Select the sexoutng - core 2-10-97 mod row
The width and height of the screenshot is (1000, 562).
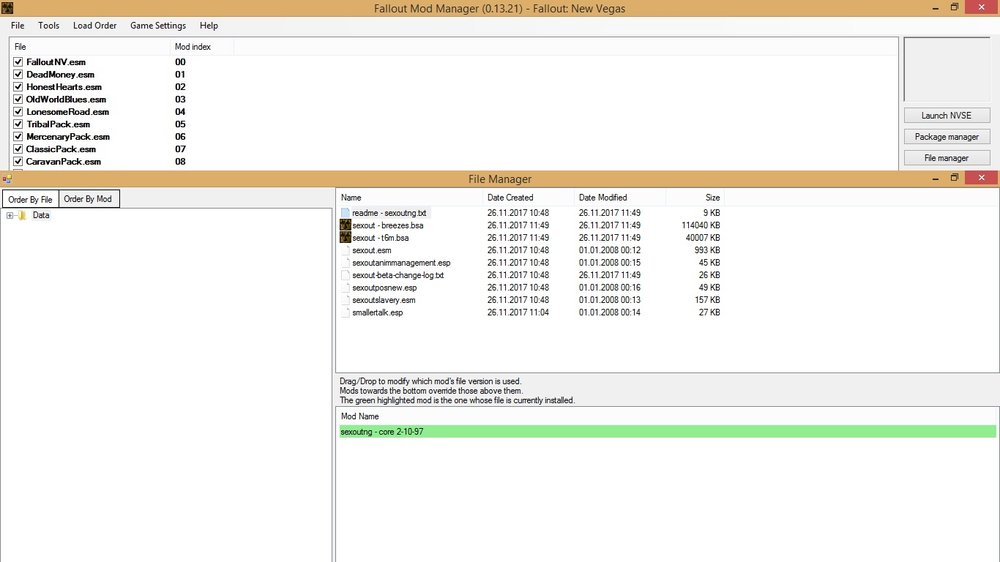point(667,432)
